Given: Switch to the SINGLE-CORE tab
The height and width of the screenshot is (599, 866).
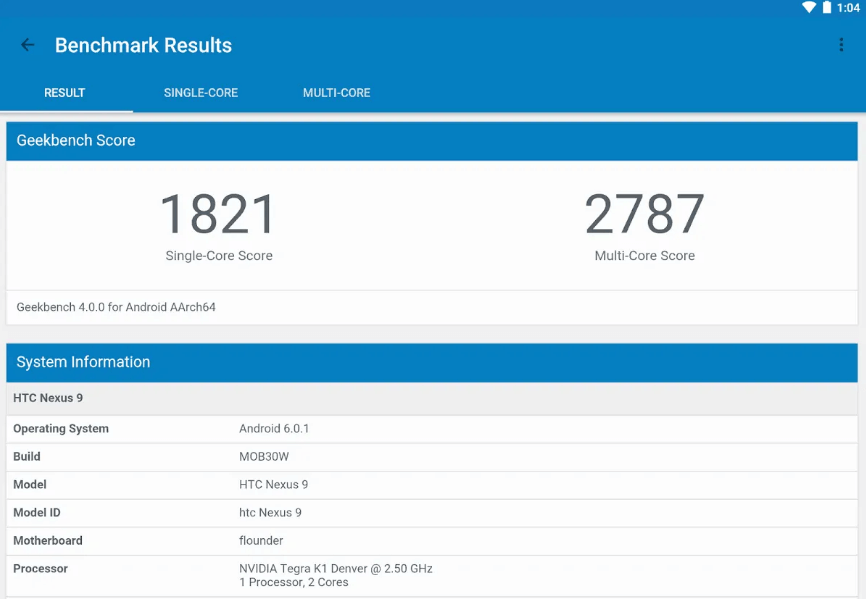Looking at the screenshot, I should click(x=201, y=93).
